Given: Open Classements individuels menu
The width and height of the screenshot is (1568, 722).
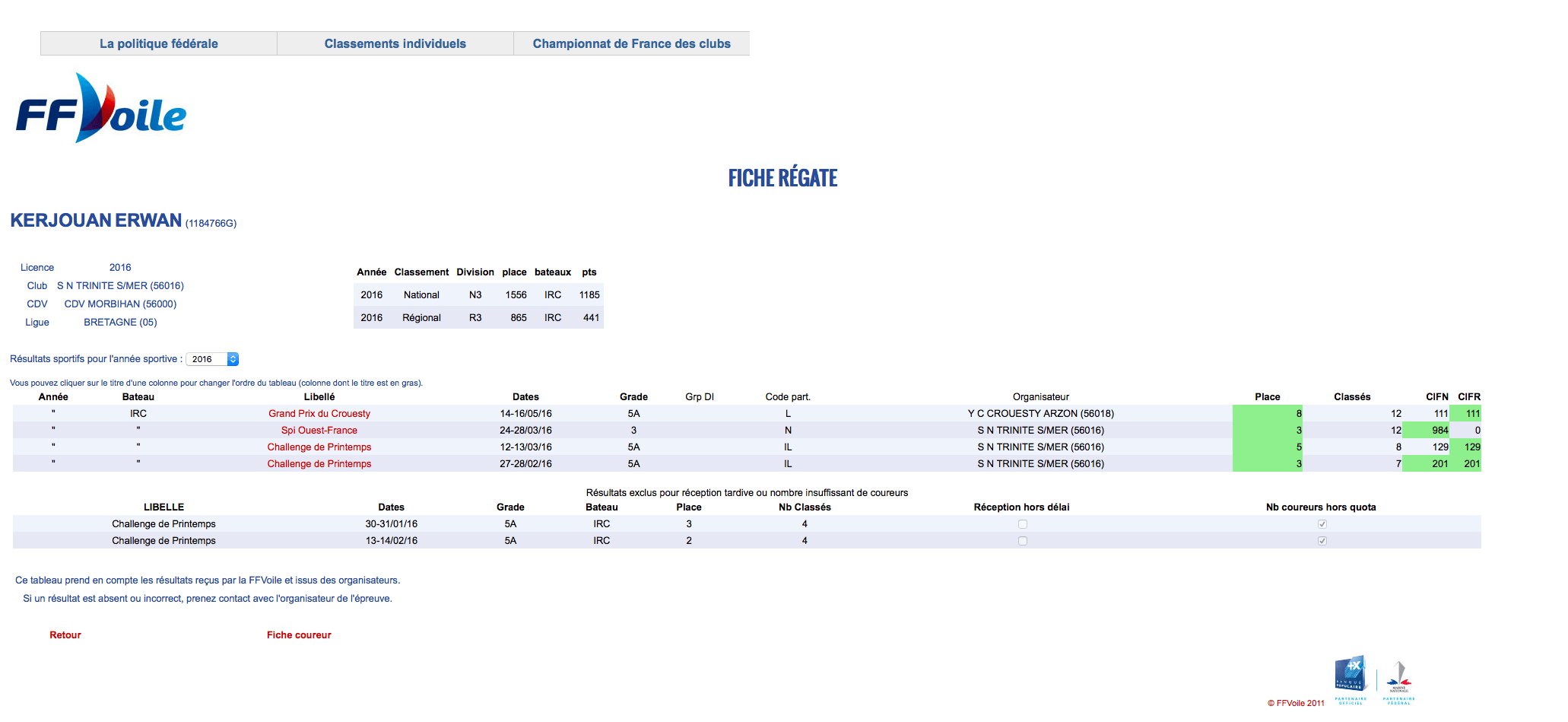Looking at the screenshot, I should 395,44.
